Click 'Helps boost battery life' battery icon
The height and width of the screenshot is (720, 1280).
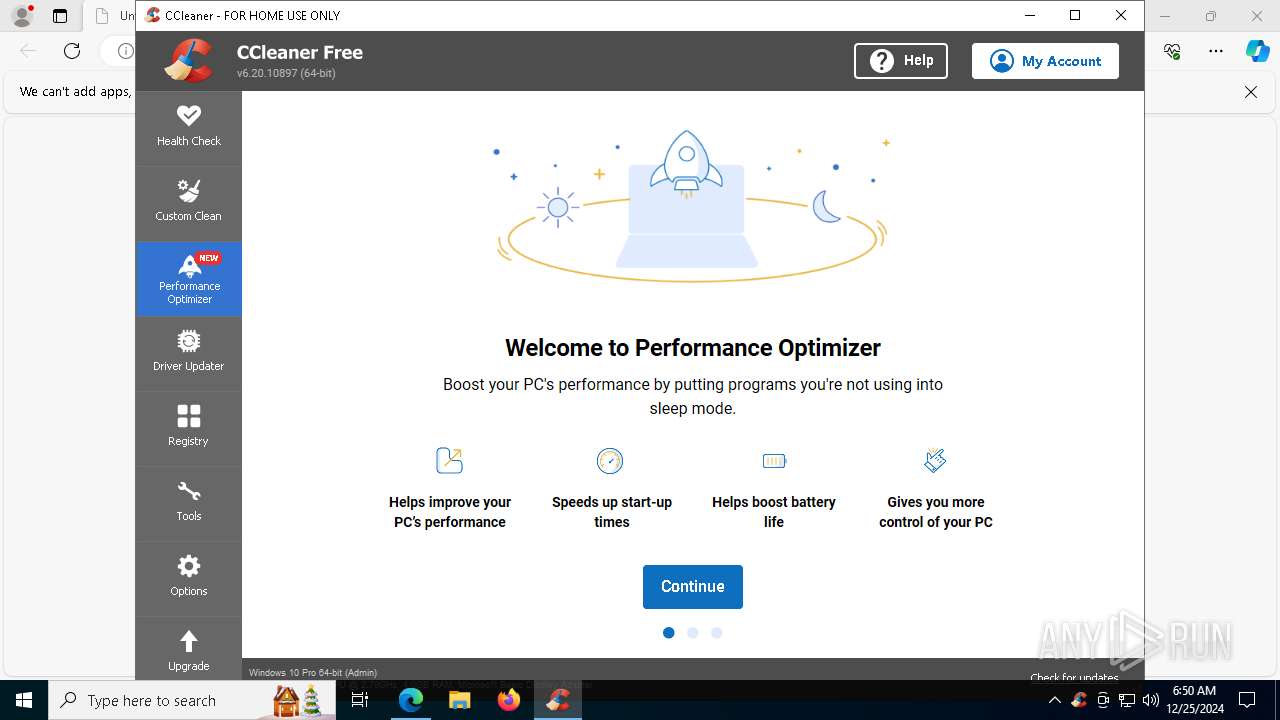point(774,460)
